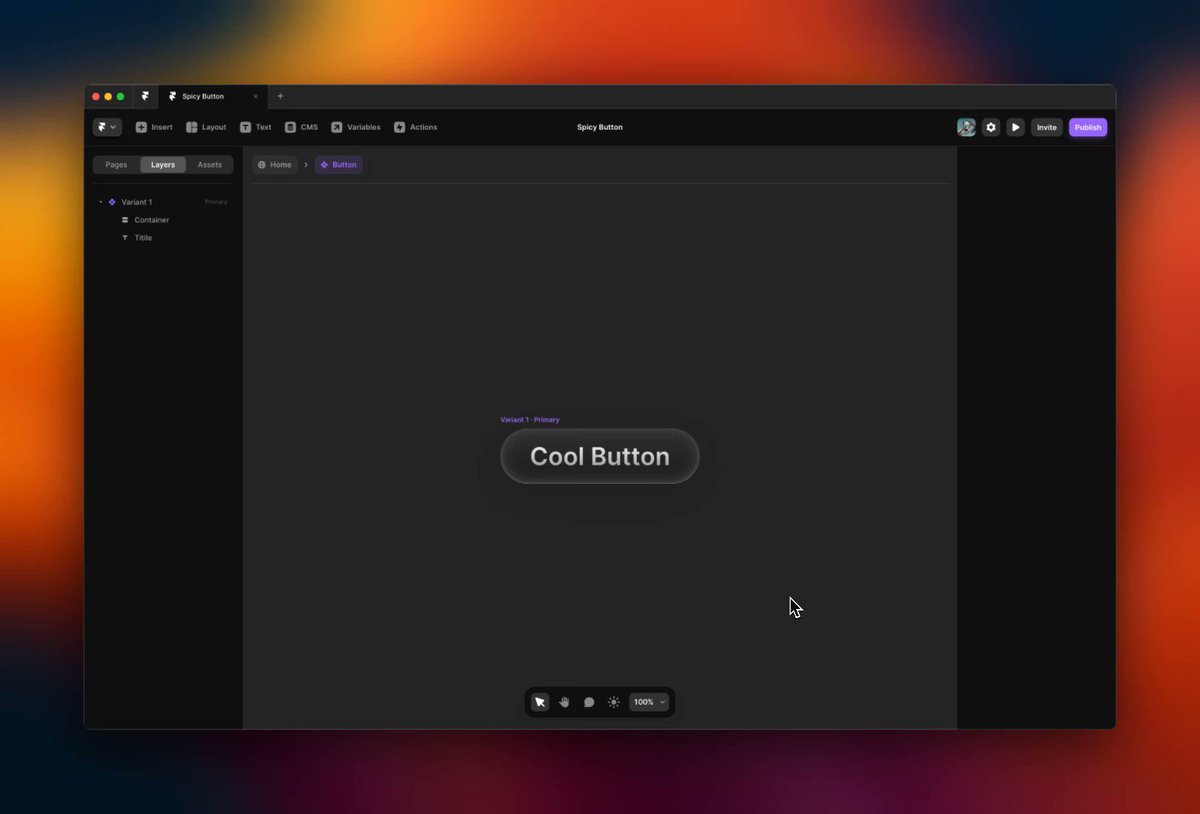Screen dimensions: 1200x814
Task: Open the Layout menu
Action: [206, 127]
